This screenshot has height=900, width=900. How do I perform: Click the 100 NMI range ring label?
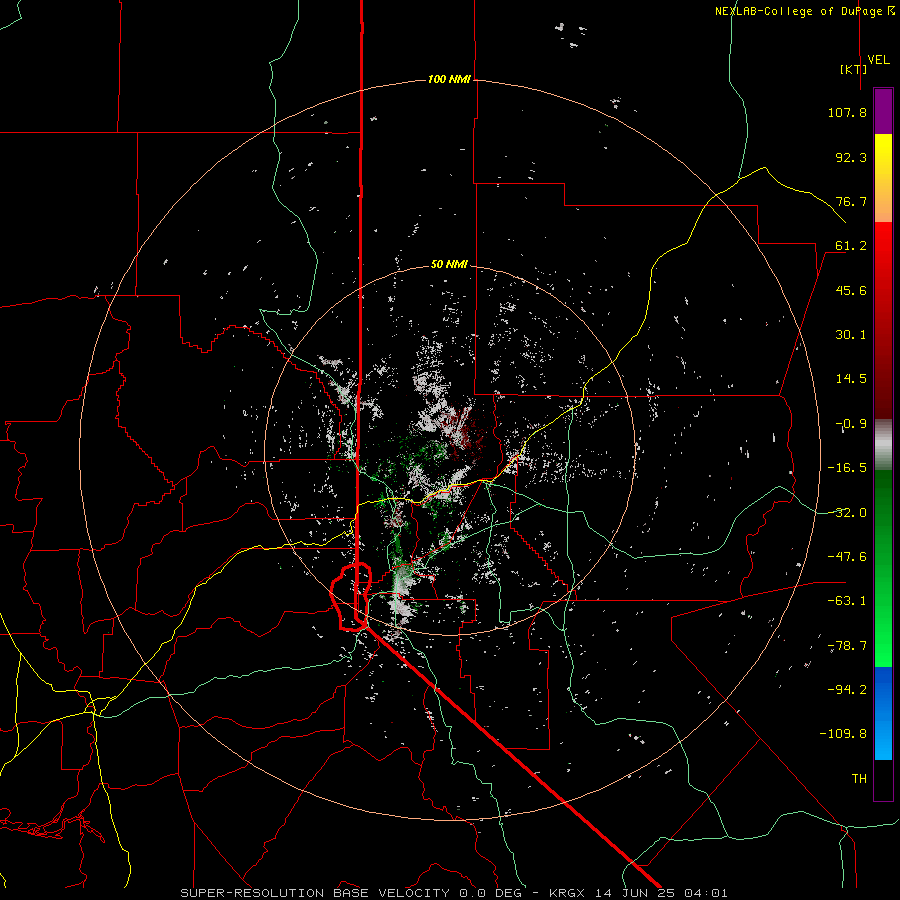(449, 79)
